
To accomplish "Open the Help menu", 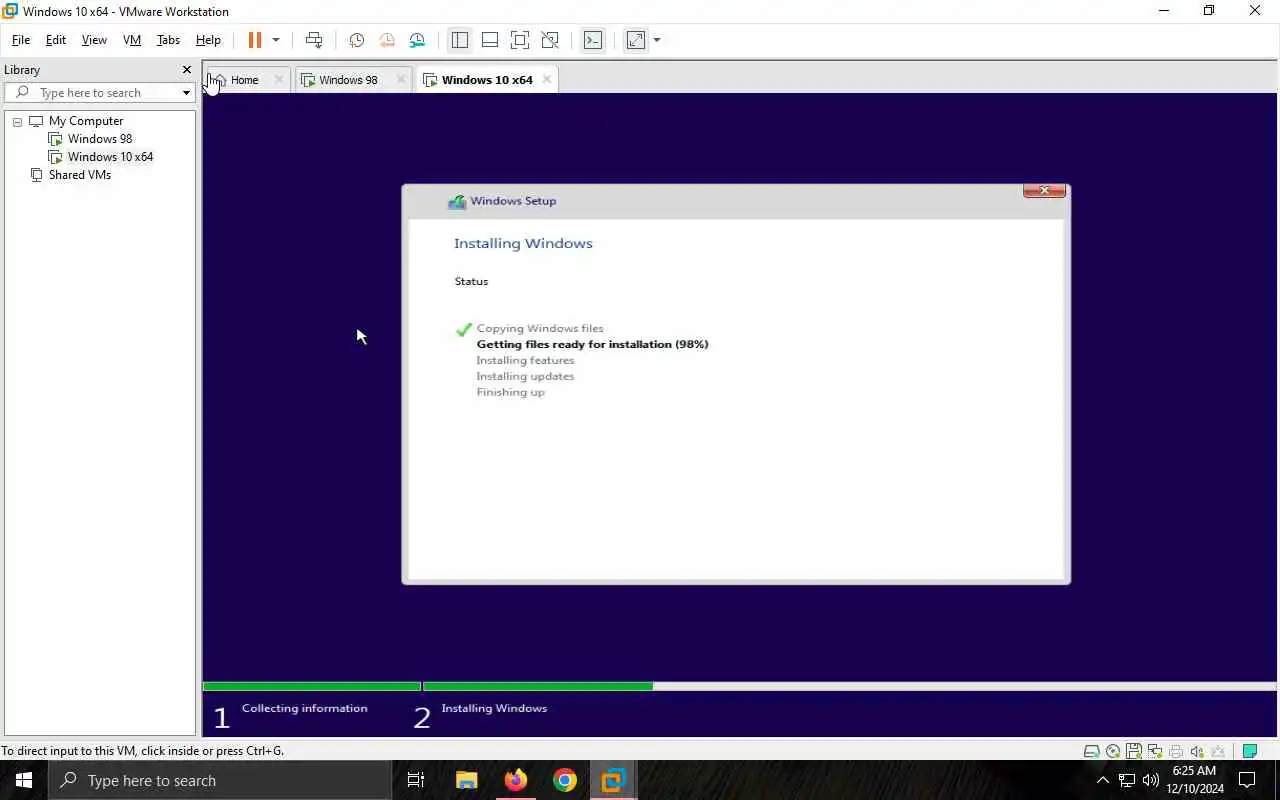I will 208,40.
